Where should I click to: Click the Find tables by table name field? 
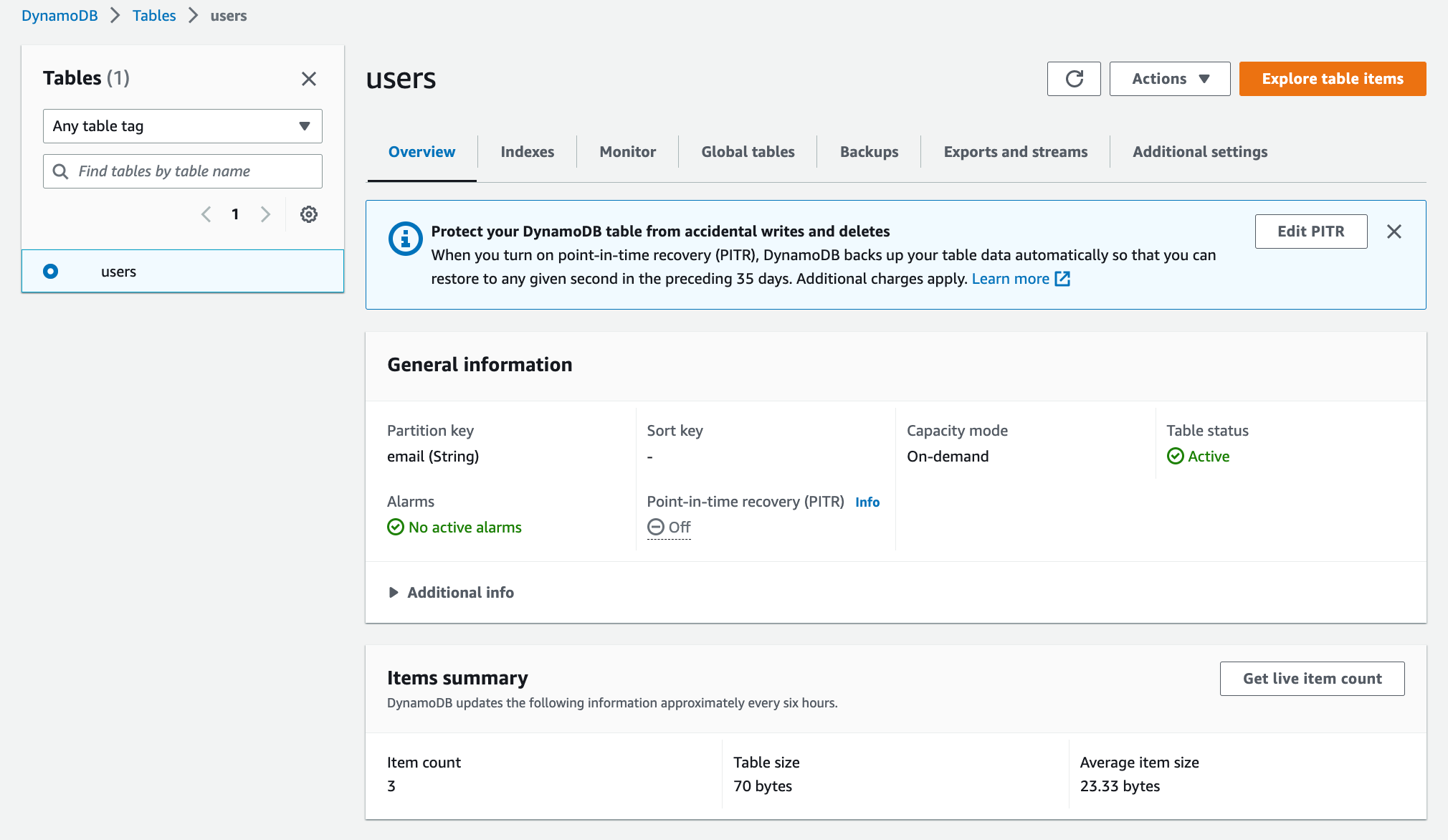(x=183, y=171)
